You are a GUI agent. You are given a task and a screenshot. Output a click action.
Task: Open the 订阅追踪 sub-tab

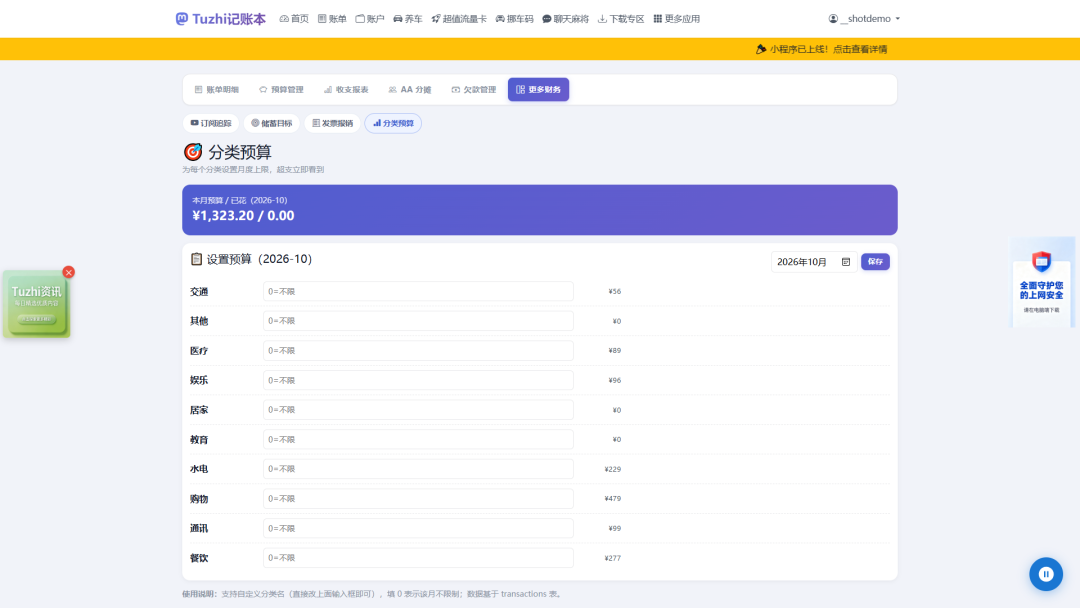[211, 123]
